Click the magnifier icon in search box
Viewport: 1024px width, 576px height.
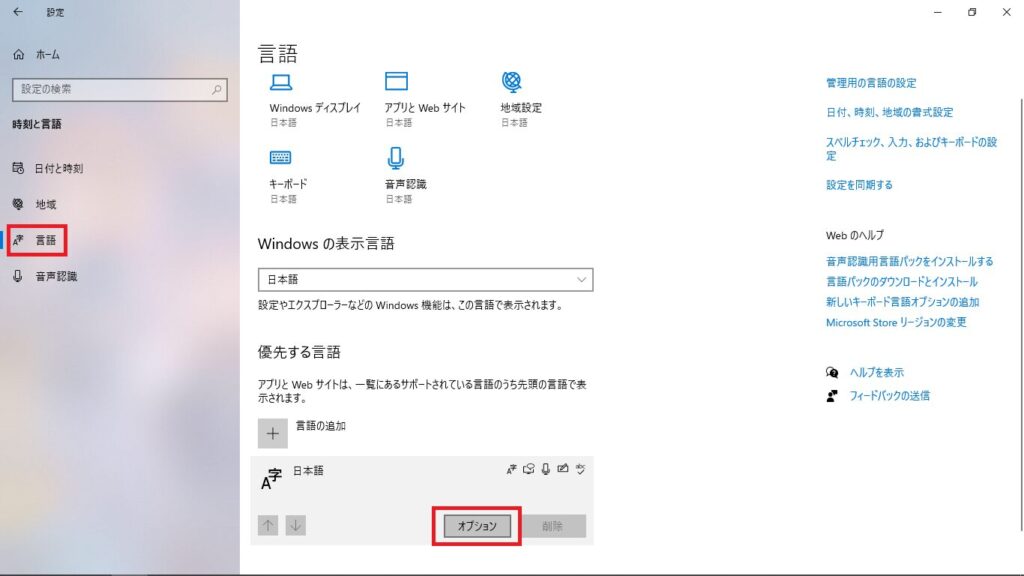(x=216, y=89)
